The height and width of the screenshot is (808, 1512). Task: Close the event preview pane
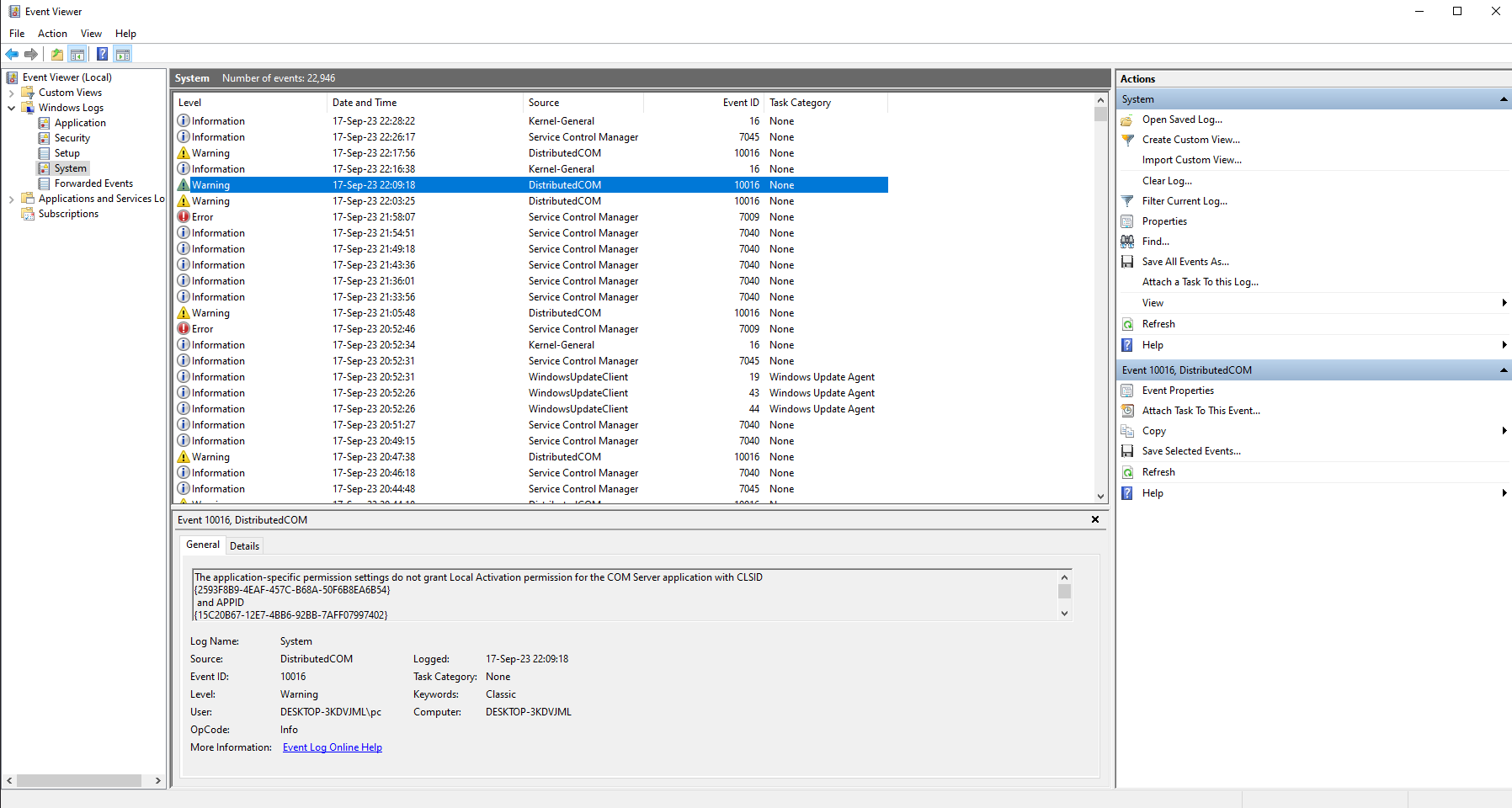[x=1095, y=519]
